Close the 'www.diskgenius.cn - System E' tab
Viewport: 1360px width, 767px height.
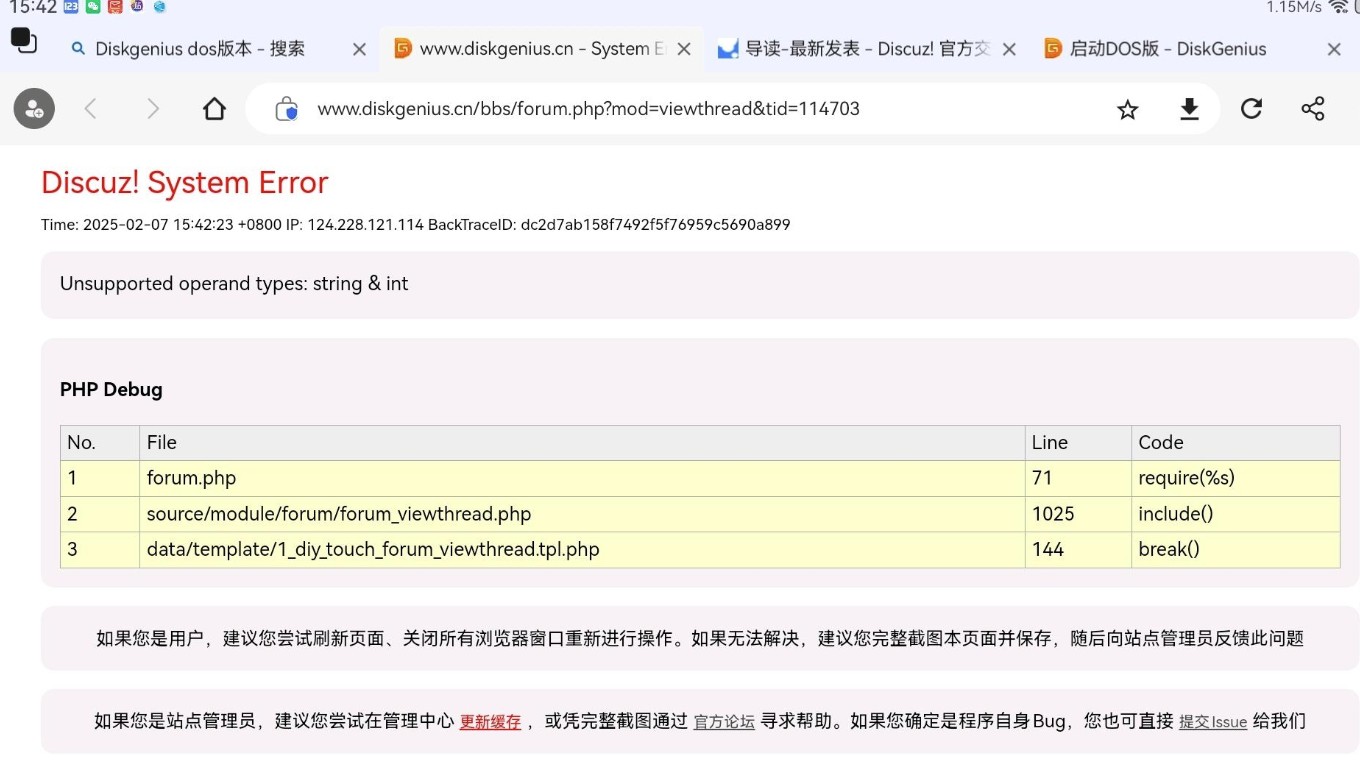click(684, 49)
